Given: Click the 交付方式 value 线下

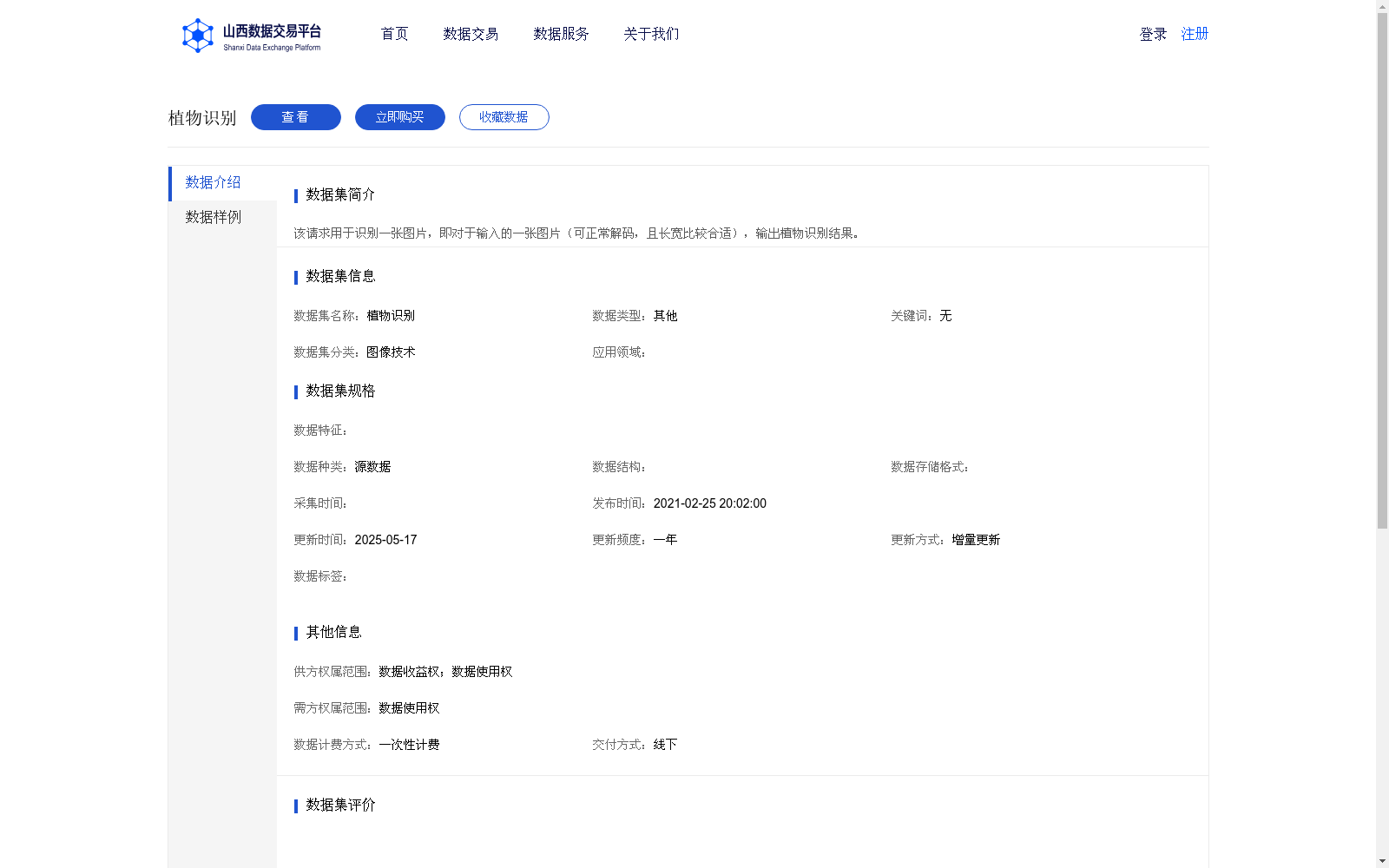Looking at the screenshot, I should (666, 745).
